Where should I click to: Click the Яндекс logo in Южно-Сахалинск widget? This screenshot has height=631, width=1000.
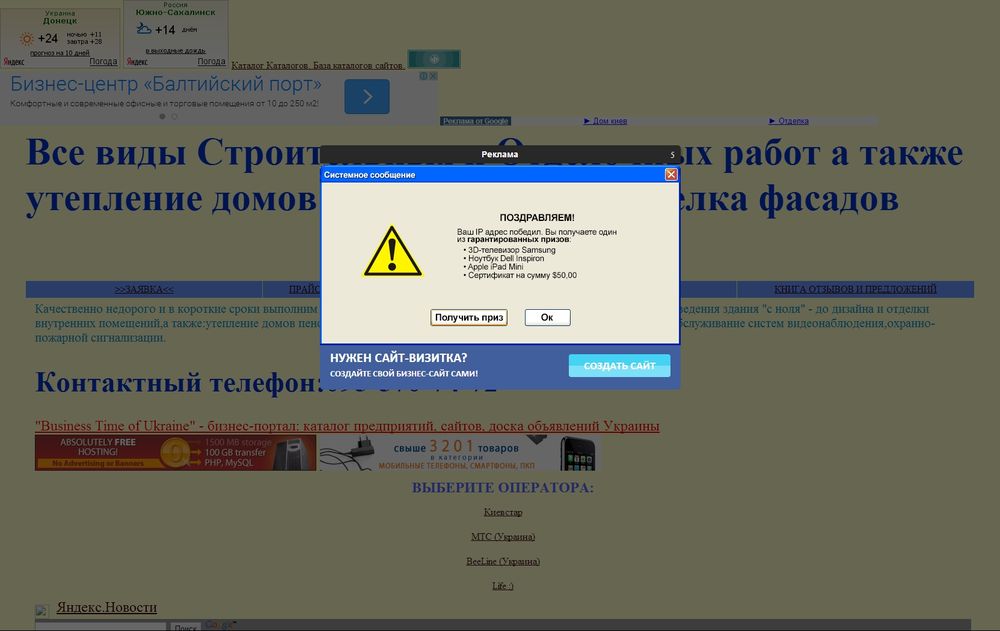click(137, 62)
